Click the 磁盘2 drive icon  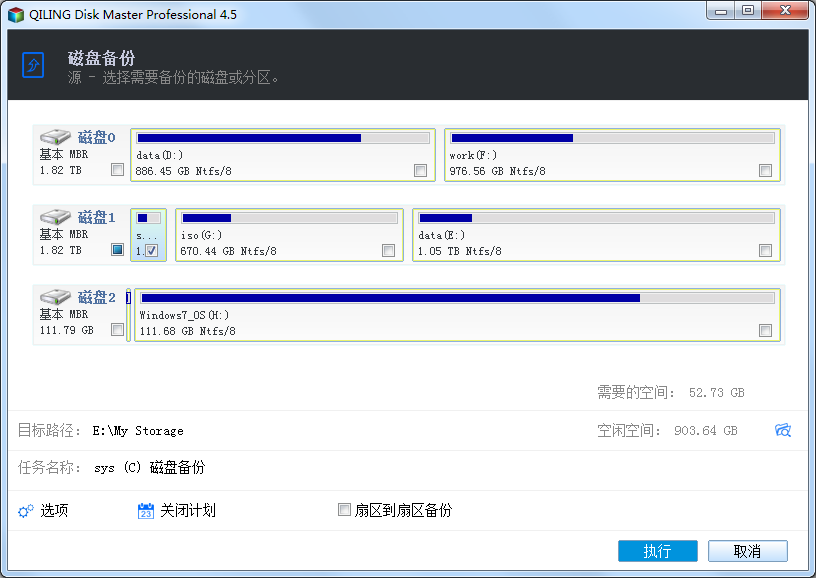tap(55, 297)
